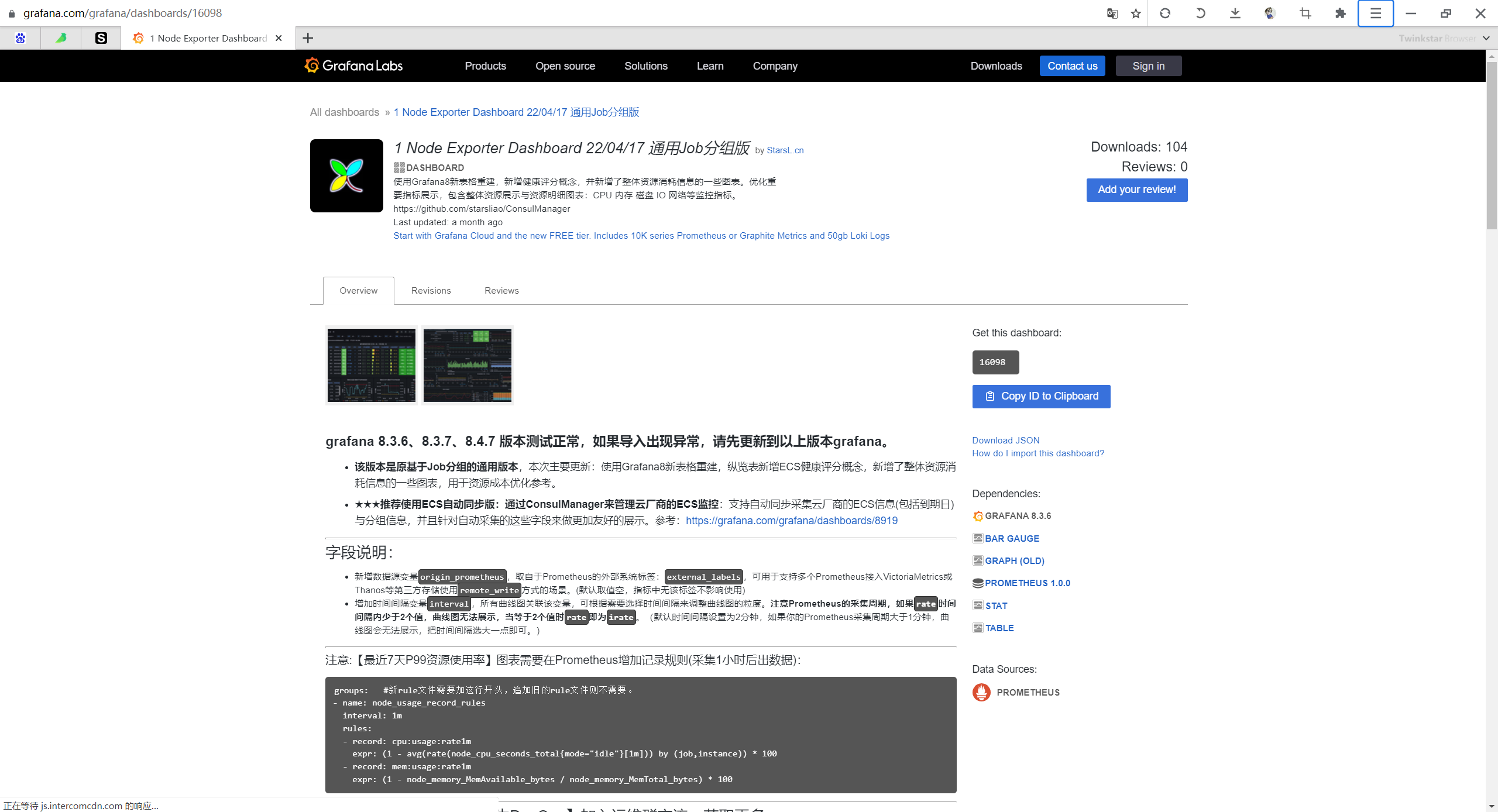Viewport: 1498px width, 812px height.
Task: Open grafana.com/grafana/dashboards/8919 link
Action: 791,521
